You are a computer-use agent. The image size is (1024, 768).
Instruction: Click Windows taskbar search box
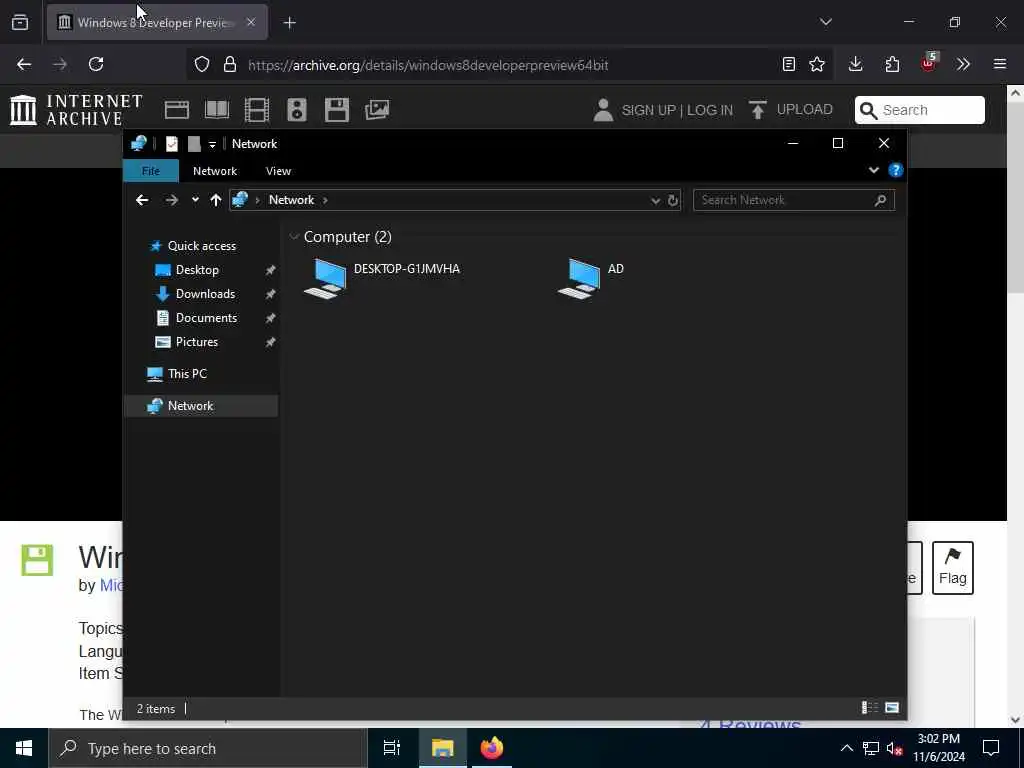(208, 748)
